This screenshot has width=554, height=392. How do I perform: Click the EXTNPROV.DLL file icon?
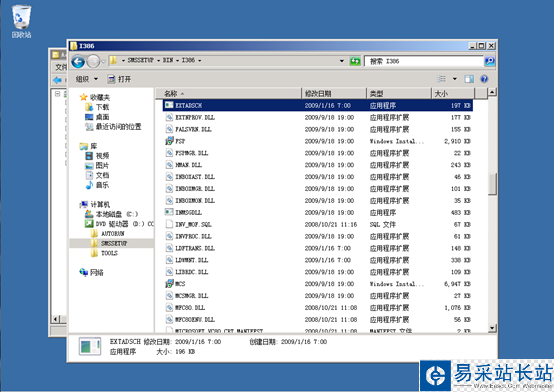click(x=169, y=117)
